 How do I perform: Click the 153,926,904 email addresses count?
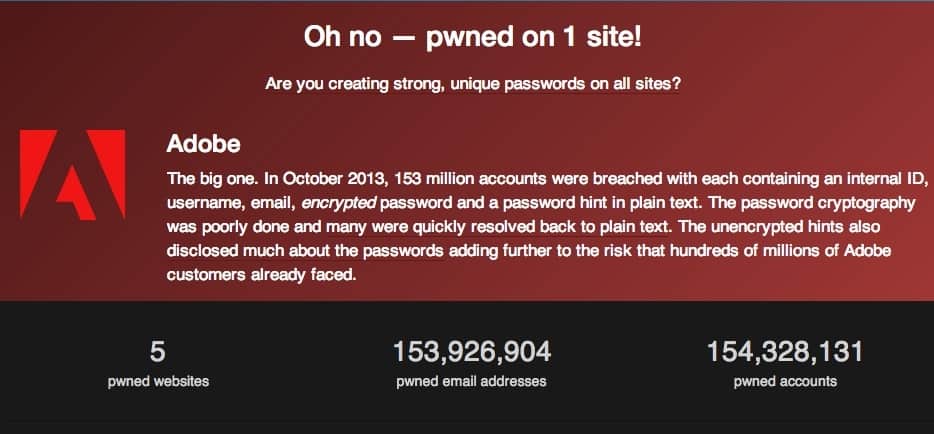472,352
